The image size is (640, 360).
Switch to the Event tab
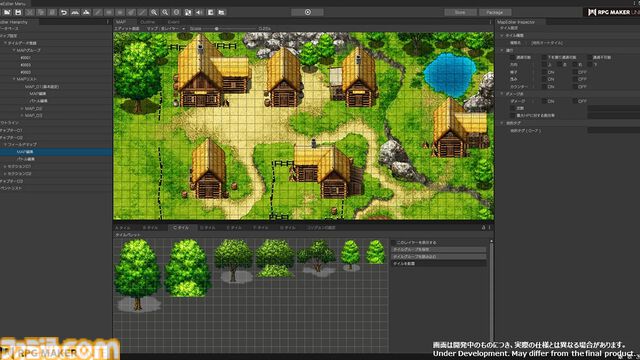pos(173,22)
